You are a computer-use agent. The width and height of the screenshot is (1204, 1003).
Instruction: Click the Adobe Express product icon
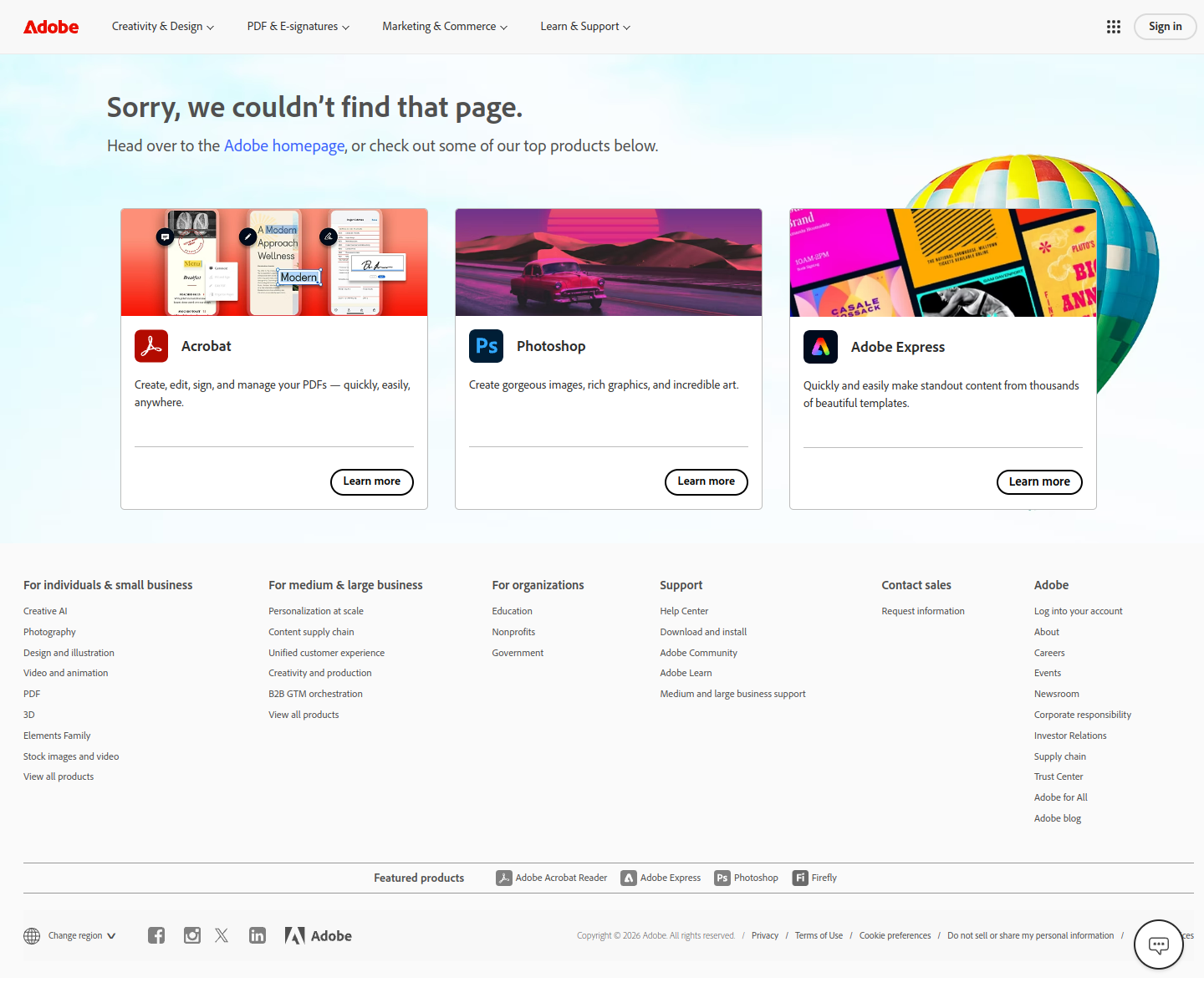click(x=820, y=347)
